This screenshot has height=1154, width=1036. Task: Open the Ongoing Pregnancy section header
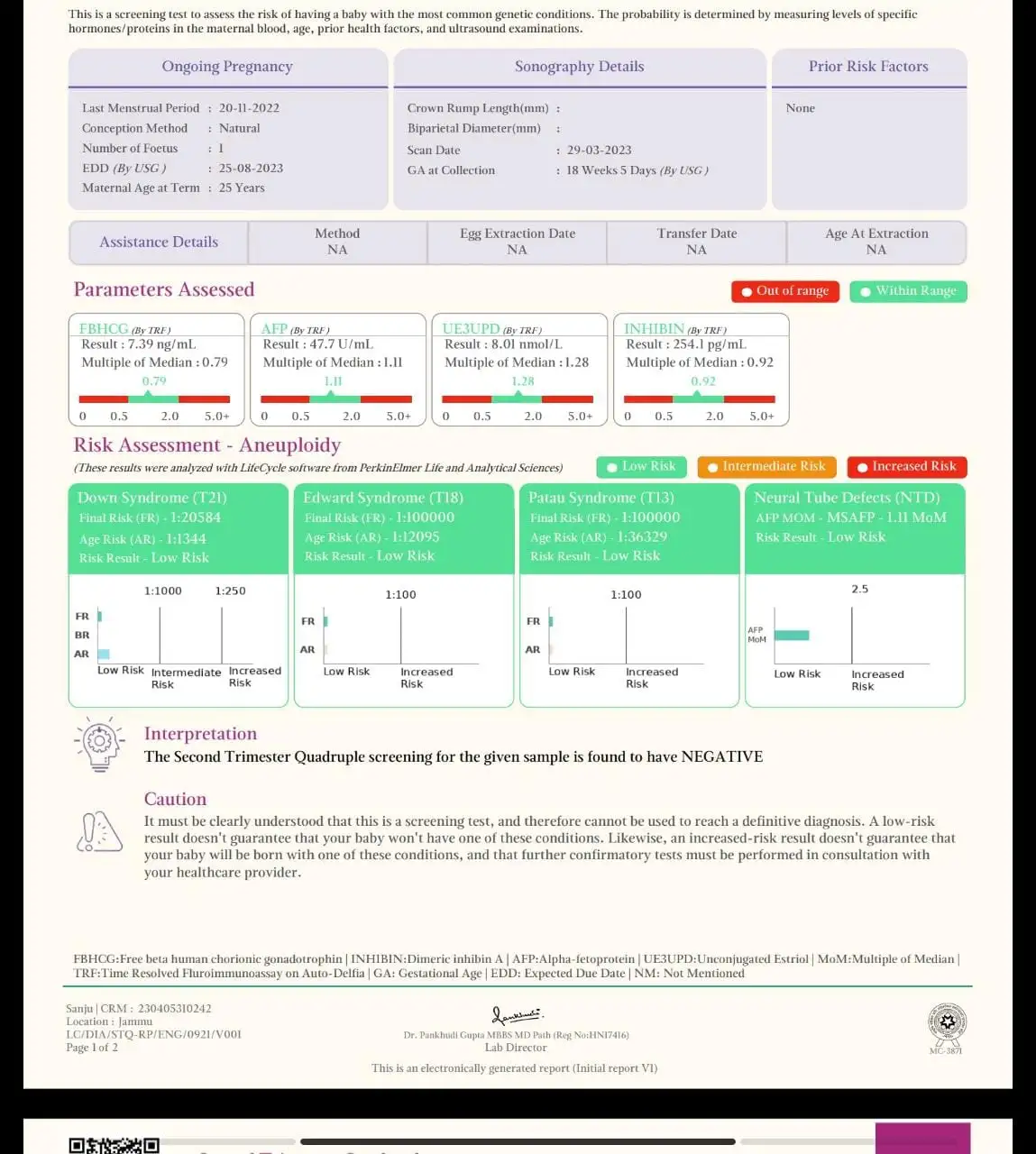227,67
